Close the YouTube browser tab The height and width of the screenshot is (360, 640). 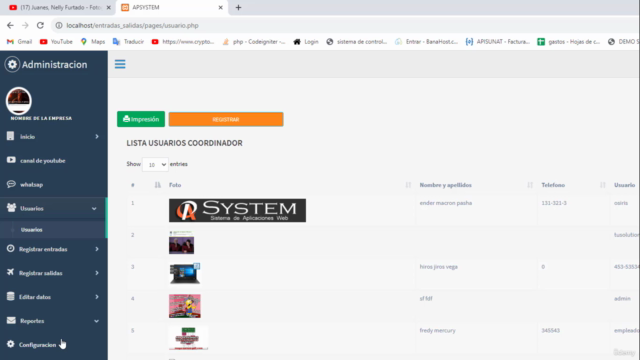109,7
